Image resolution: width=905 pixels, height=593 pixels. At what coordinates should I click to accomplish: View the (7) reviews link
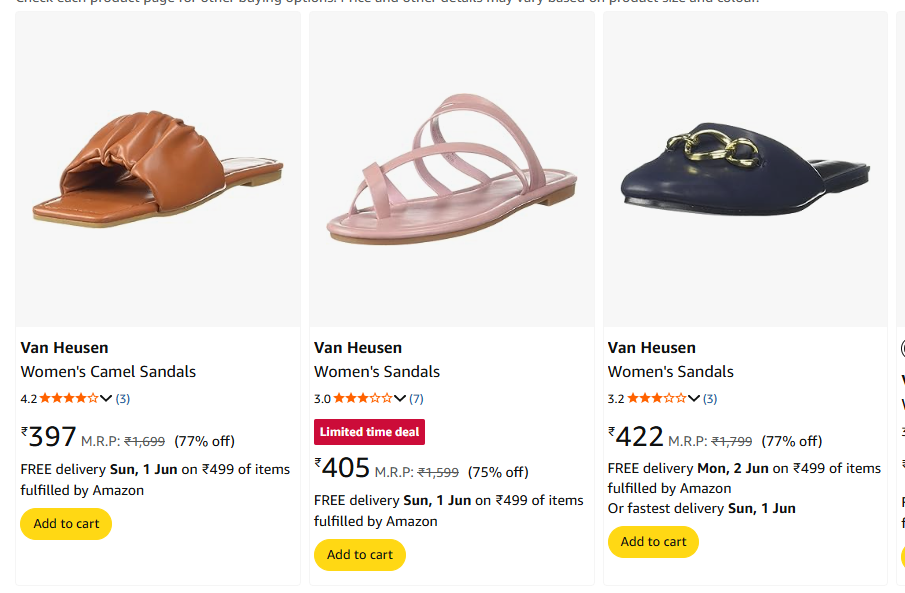pyautogui.click(x=416, y=398)
